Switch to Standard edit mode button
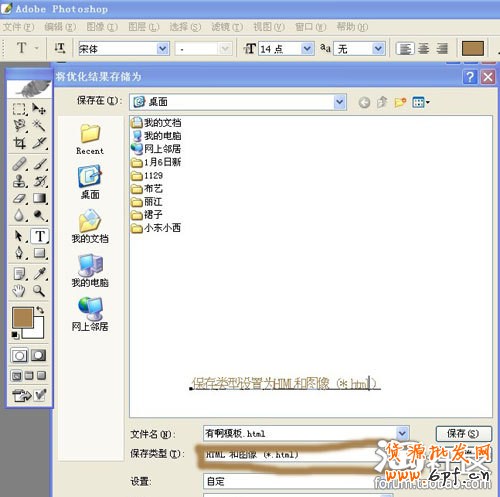The width and height of the screenshot is (500, 497). tap(20, 355)
